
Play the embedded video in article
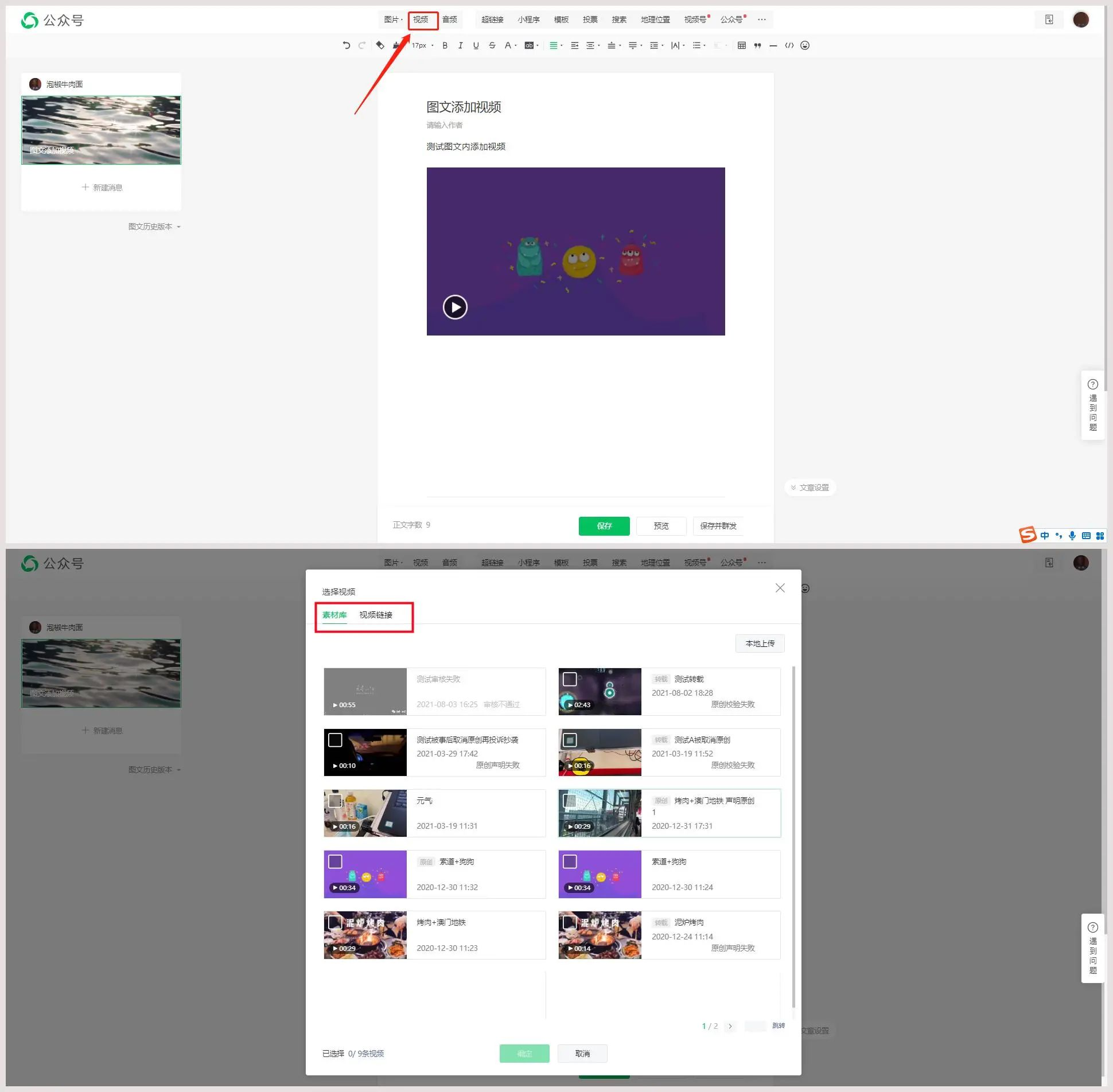[455, 307]
